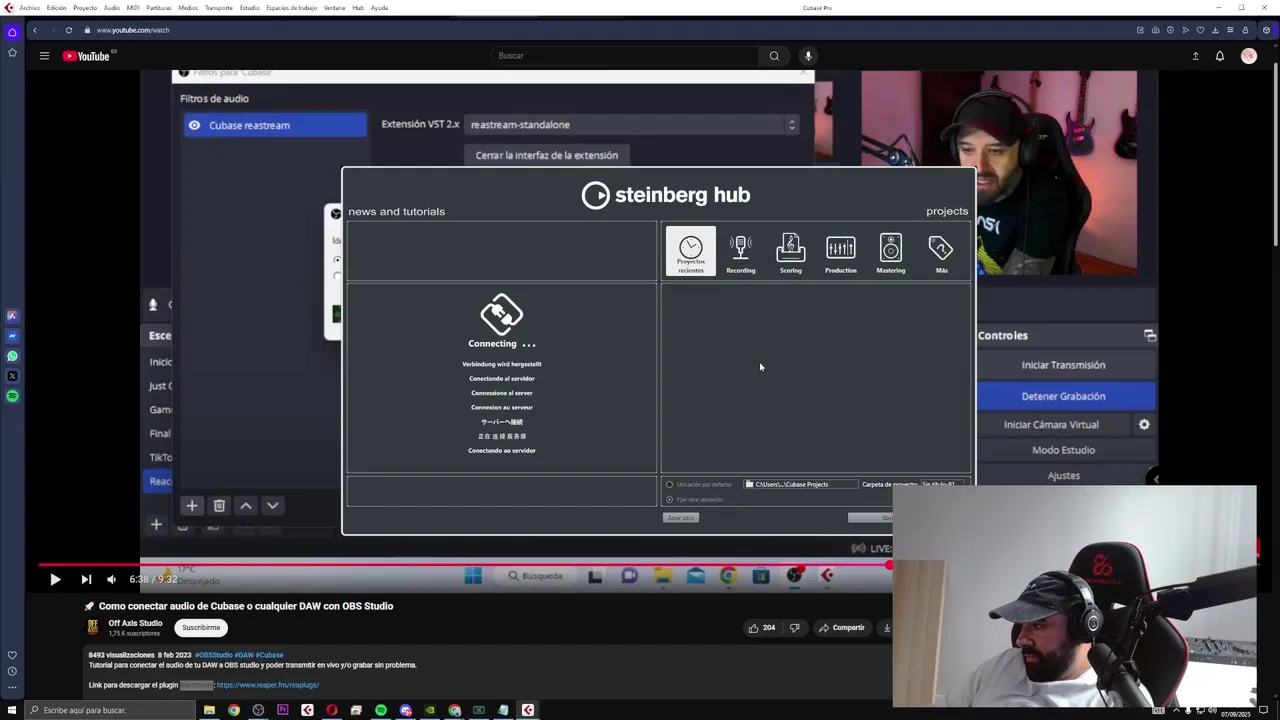Click Iniciar Cámara Virtual button
This screenshot has height=720, width=1280.
point(1051,425)
